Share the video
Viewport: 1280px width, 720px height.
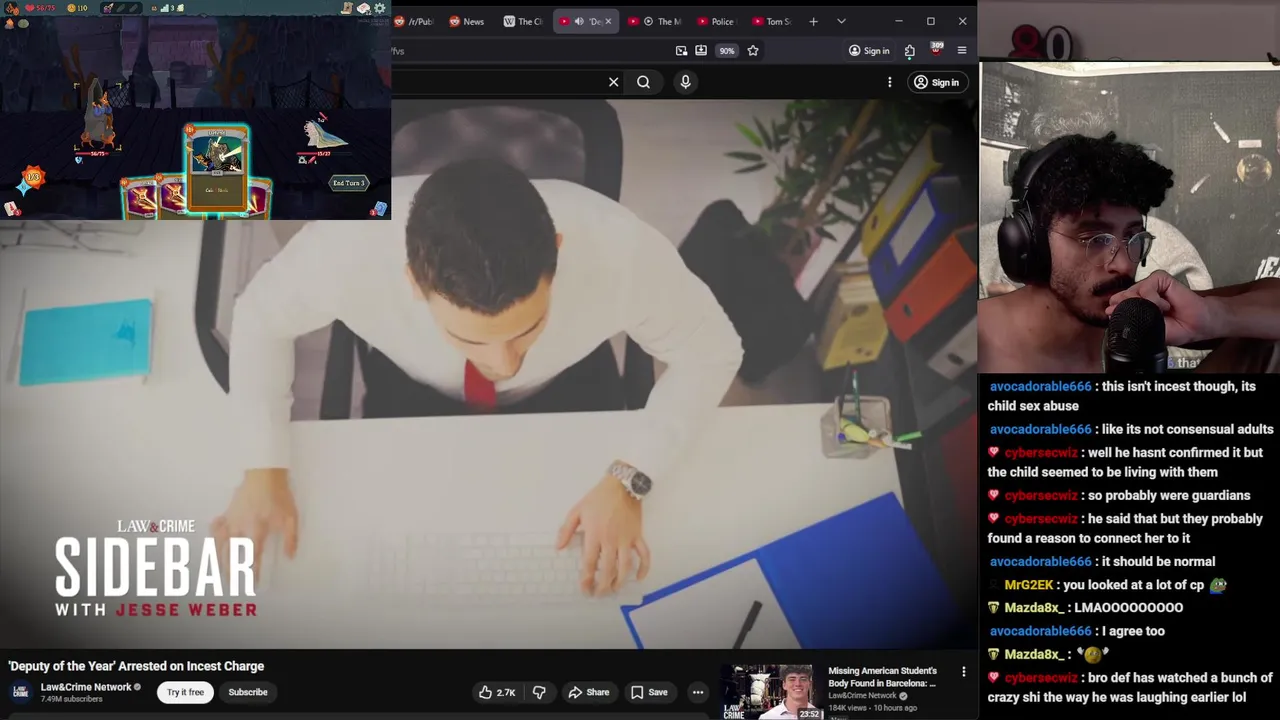tap(588, 692)
